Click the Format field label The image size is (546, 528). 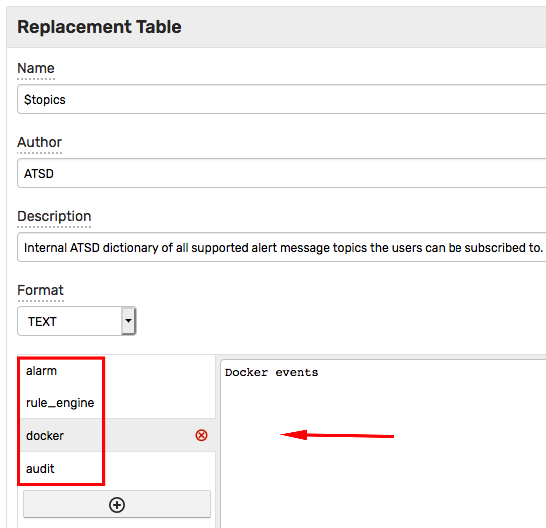[x=40, y=290]
